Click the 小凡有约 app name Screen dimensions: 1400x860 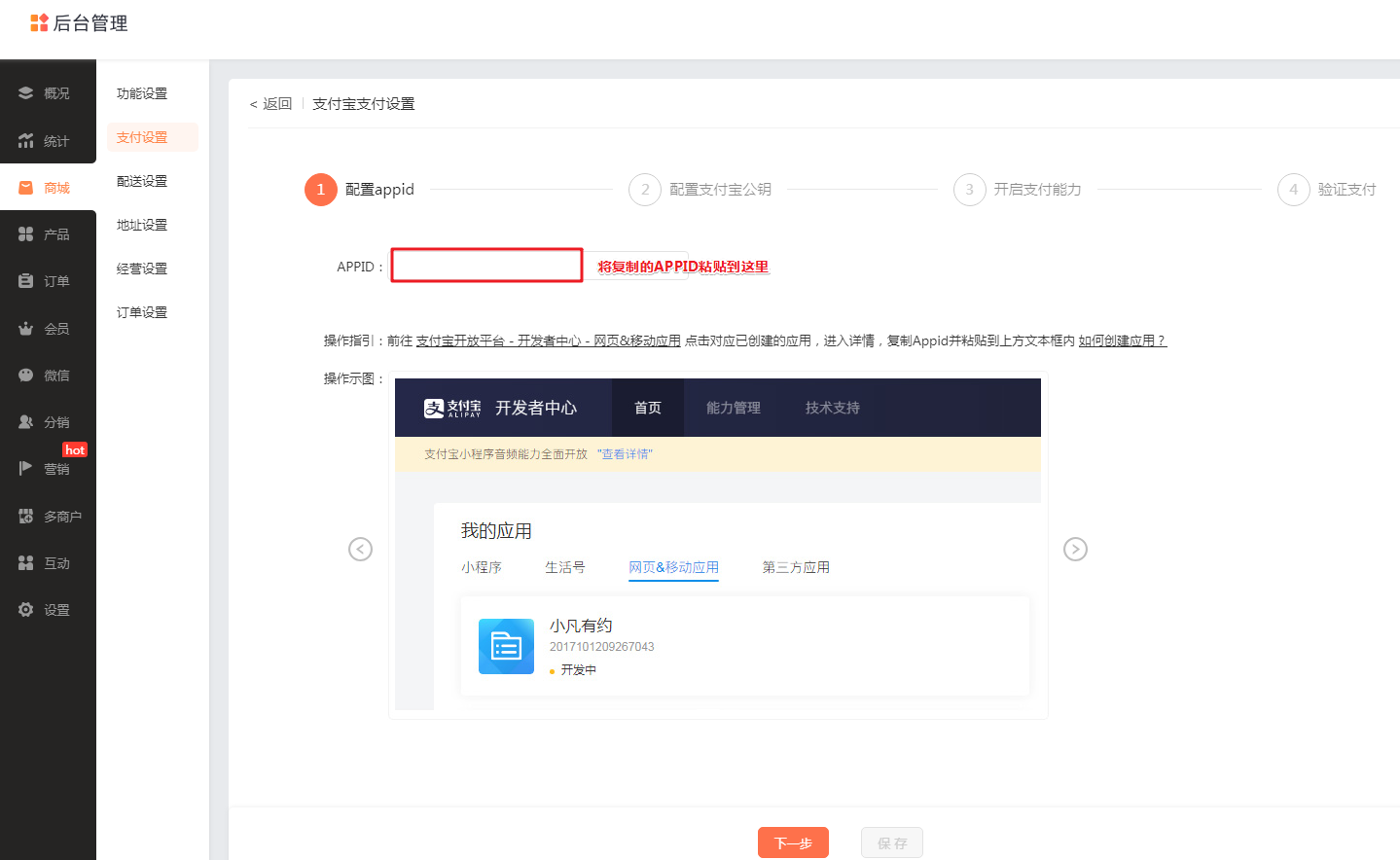click(581, 626)
